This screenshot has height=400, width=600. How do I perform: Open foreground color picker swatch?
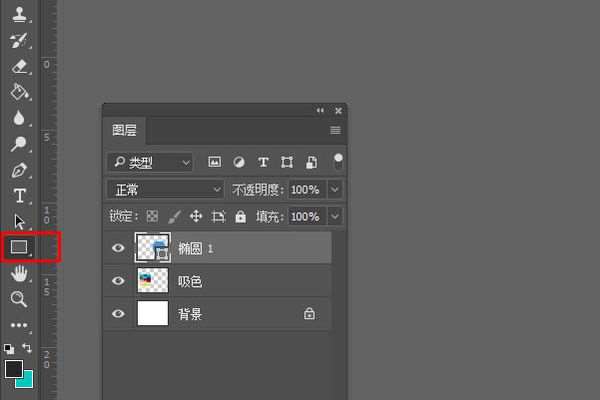click(x=14, y=369)
